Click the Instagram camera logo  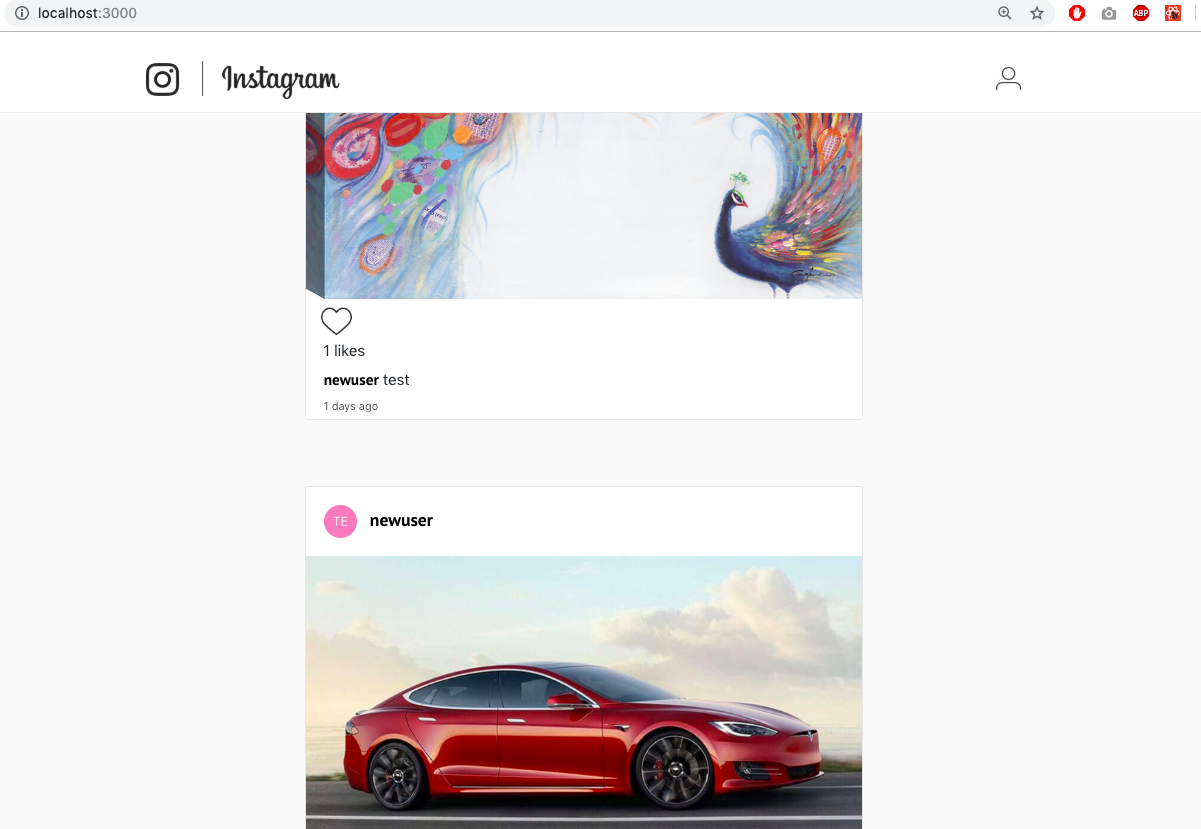tap(163, 79)
